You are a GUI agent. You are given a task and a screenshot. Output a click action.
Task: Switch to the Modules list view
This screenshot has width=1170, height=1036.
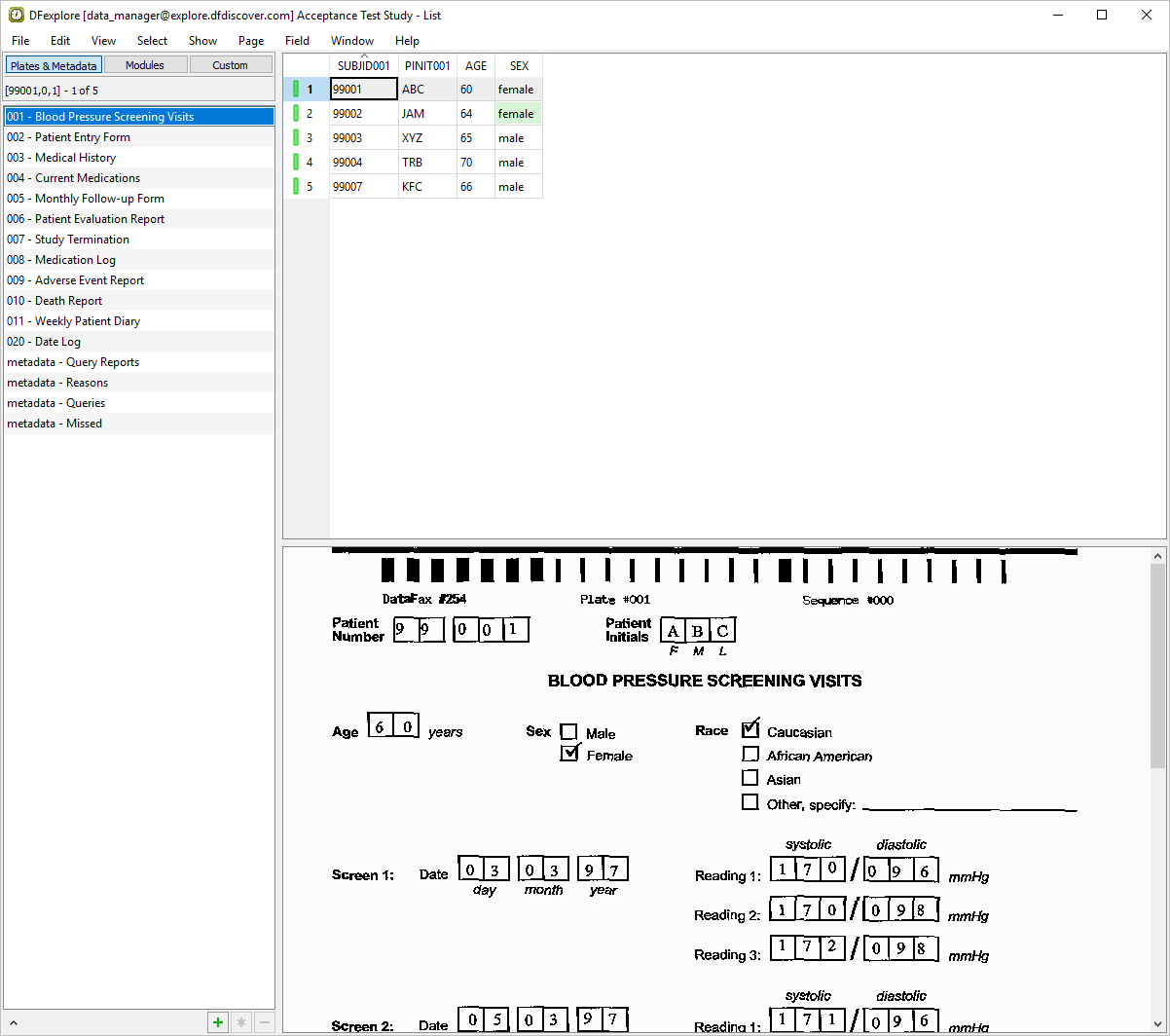tap(145, 65)
